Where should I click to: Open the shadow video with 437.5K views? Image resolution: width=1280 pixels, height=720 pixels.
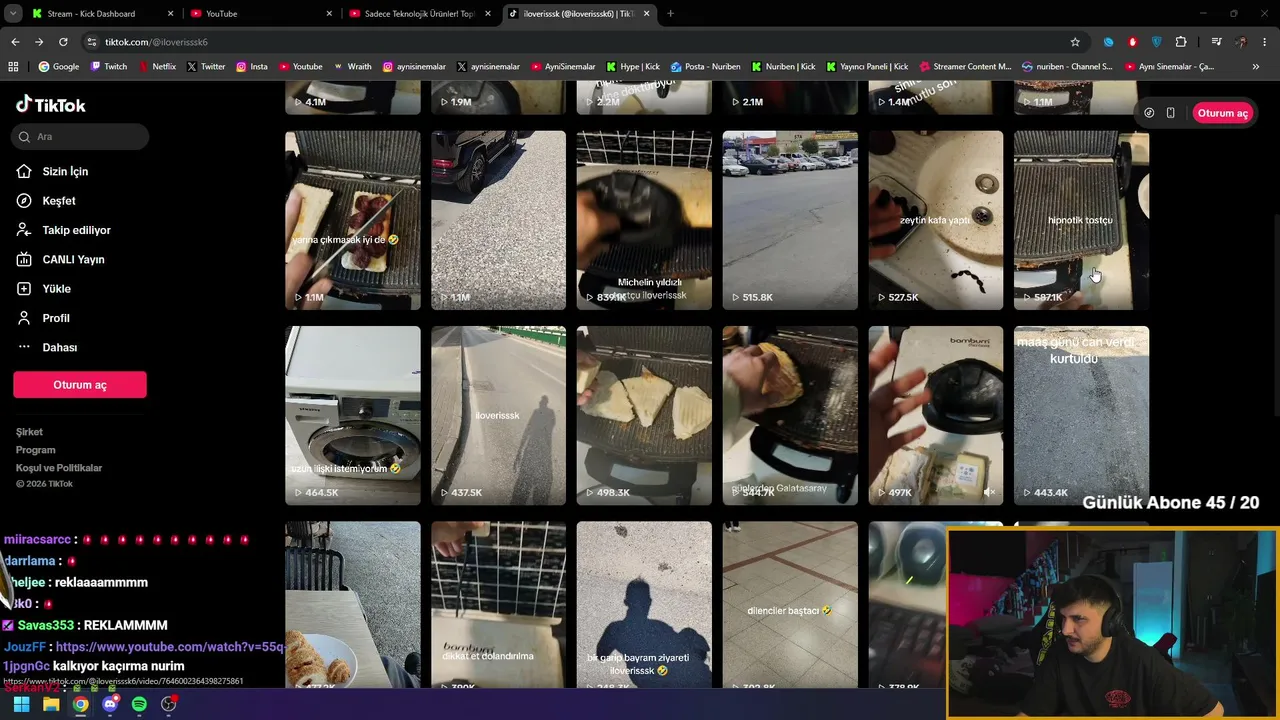coord(498,415)
